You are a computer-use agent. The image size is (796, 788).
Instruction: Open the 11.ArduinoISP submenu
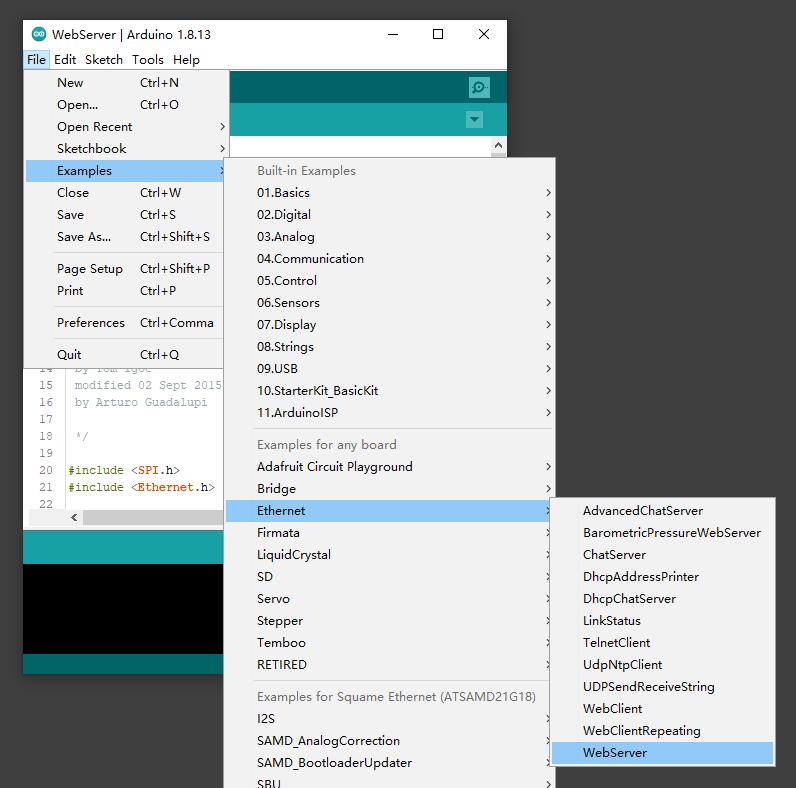pos(389,413)
